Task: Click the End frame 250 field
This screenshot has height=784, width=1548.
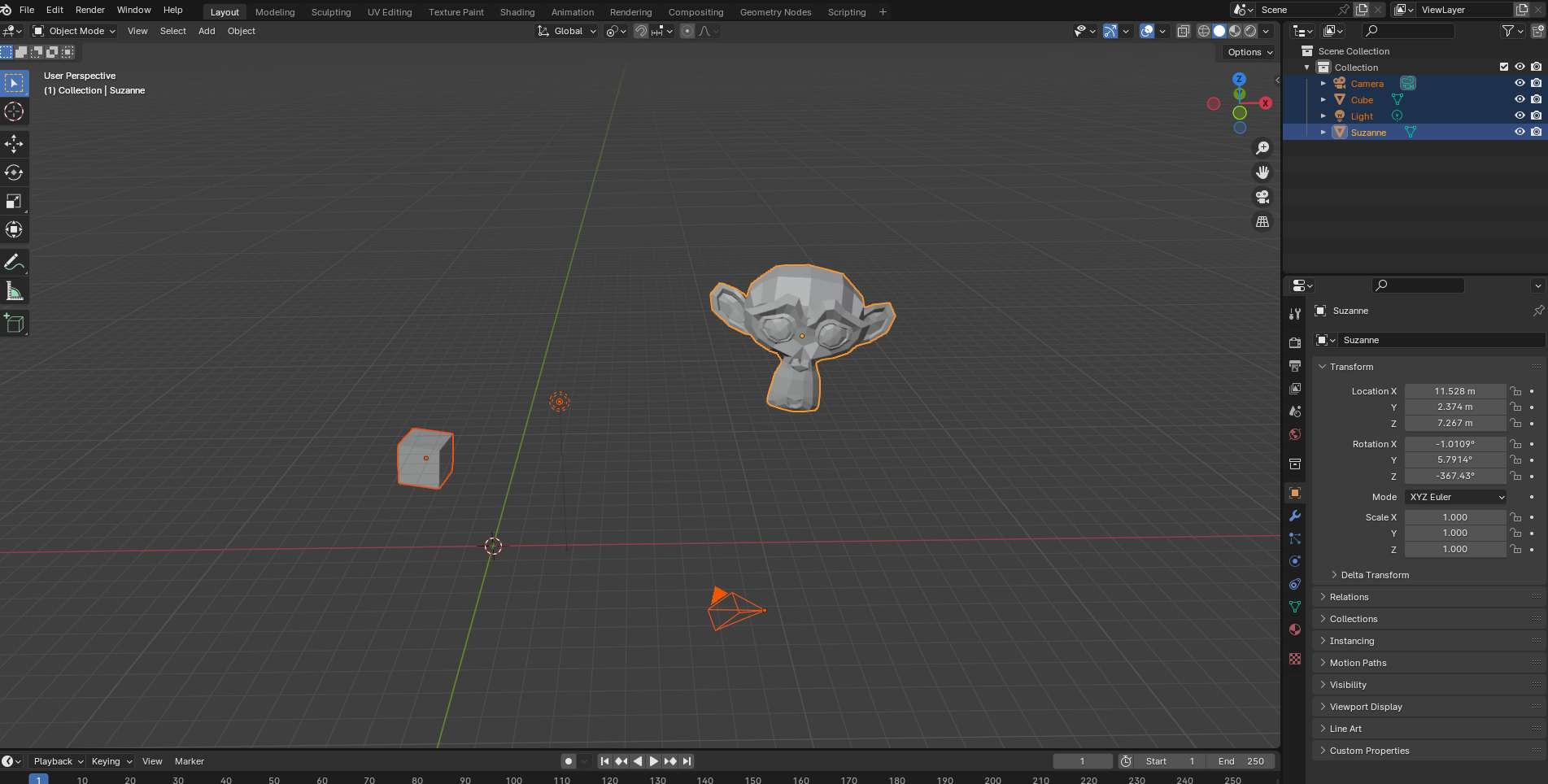Action: point(1241,761)
